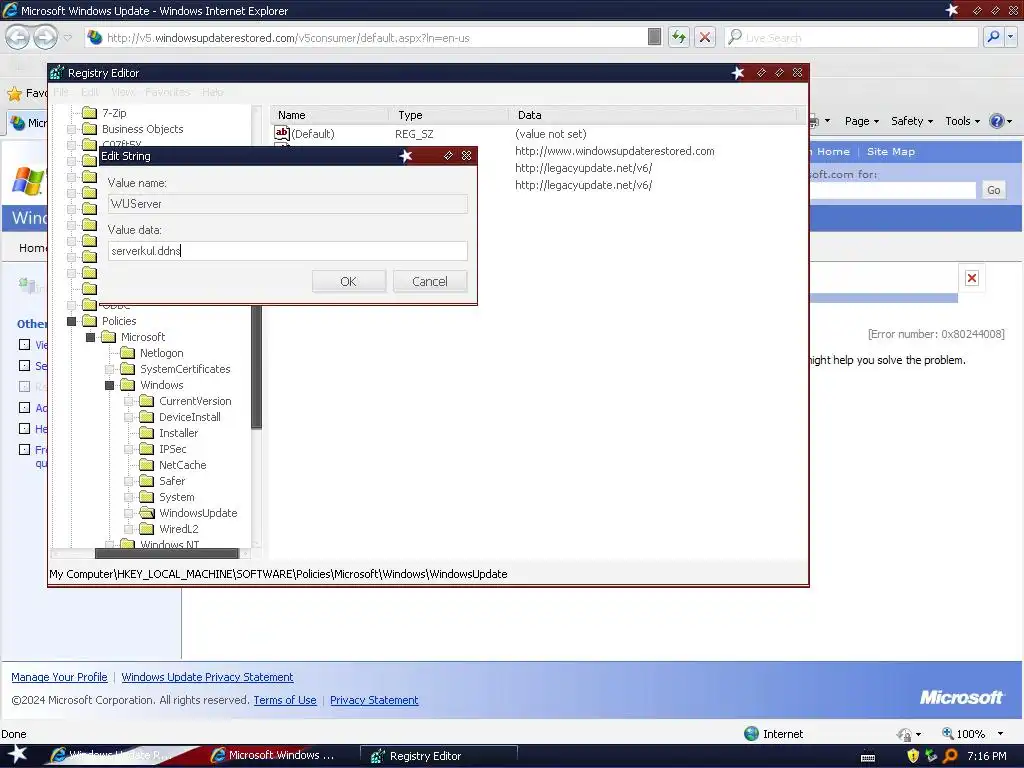Image resolution: width=1024 pixels, height=768 pixels.
Task: Click the Go button next to search box
Action: (993, 190)
